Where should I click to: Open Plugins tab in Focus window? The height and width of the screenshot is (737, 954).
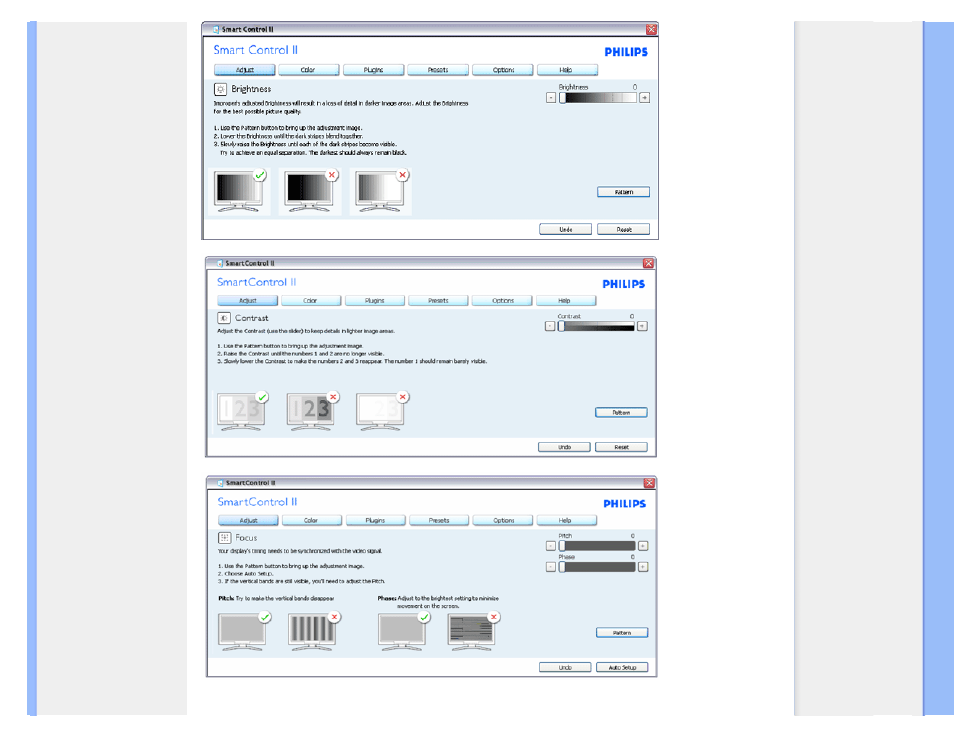[x=375, y=520]
